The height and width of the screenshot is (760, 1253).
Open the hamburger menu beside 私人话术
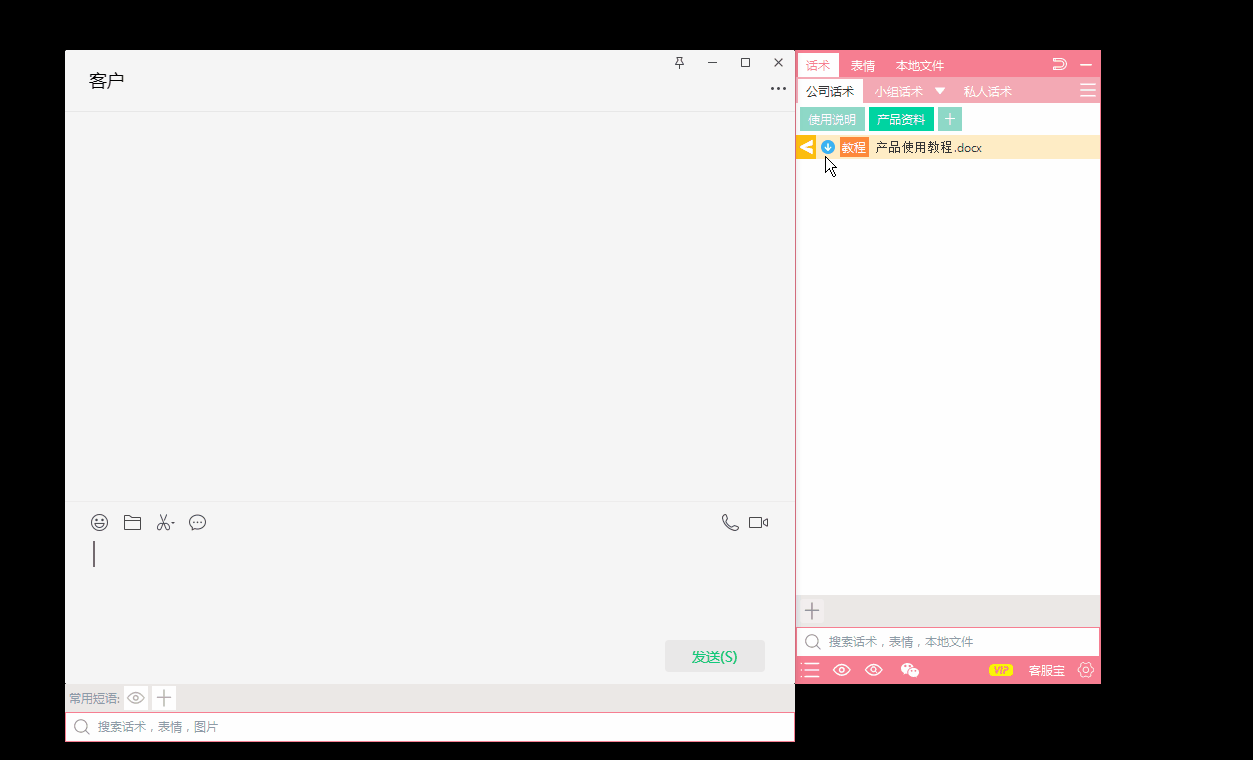1088,90
